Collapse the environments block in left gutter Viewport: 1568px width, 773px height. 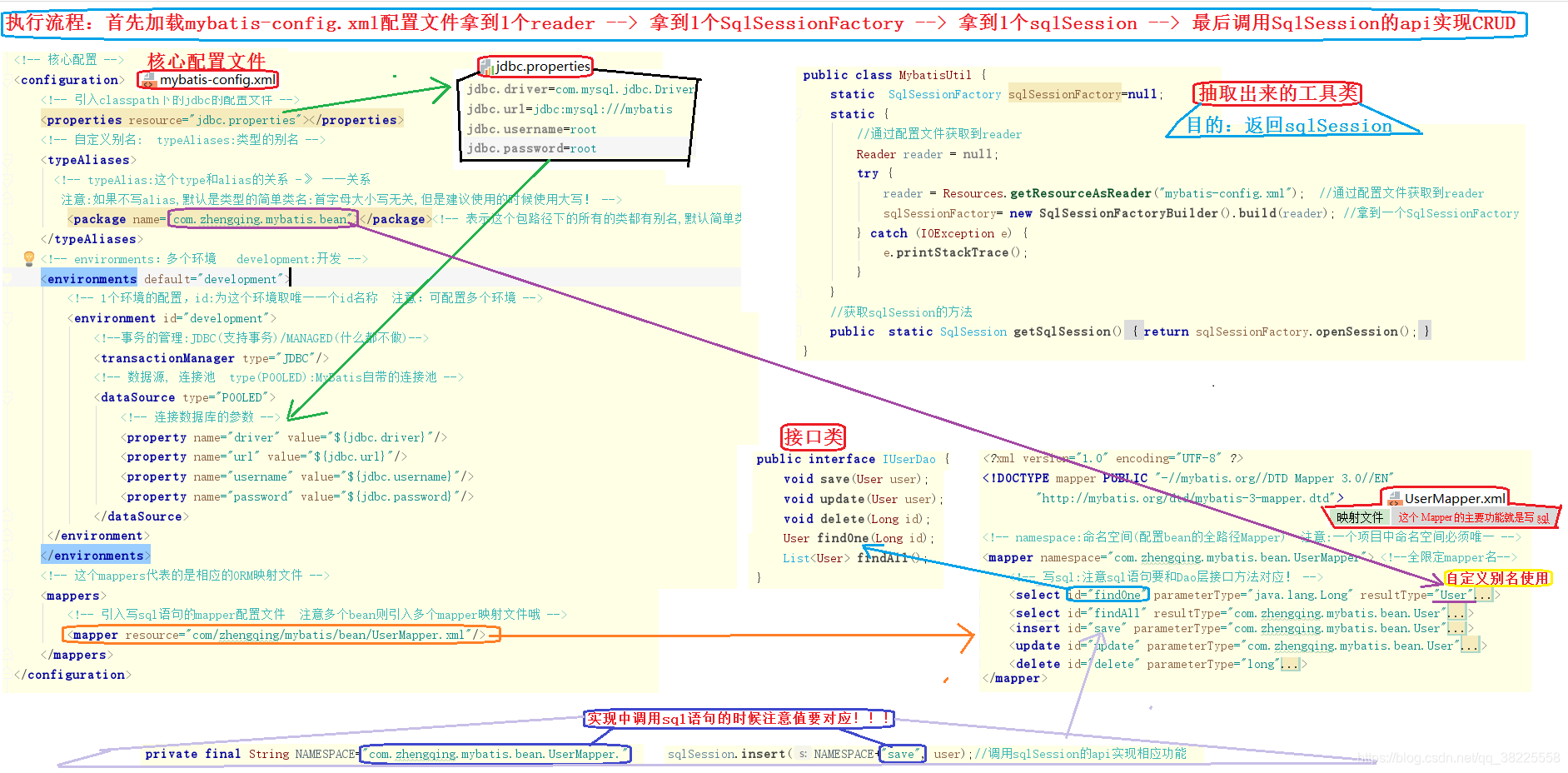click(7, 278)
